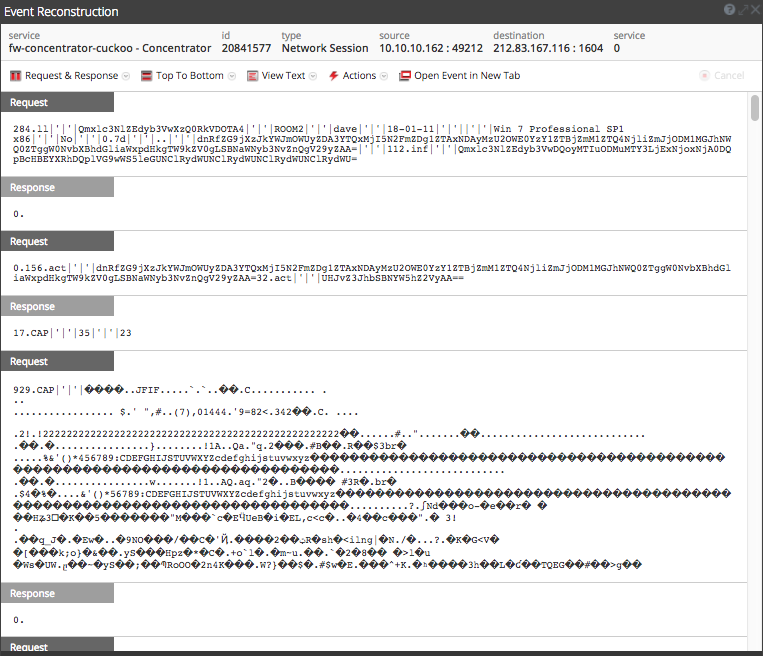Image resolution: width=763 pixels, height=656 pixels.
Task: Expand the View Text dropdown arrow
Action: pos(313,76)
